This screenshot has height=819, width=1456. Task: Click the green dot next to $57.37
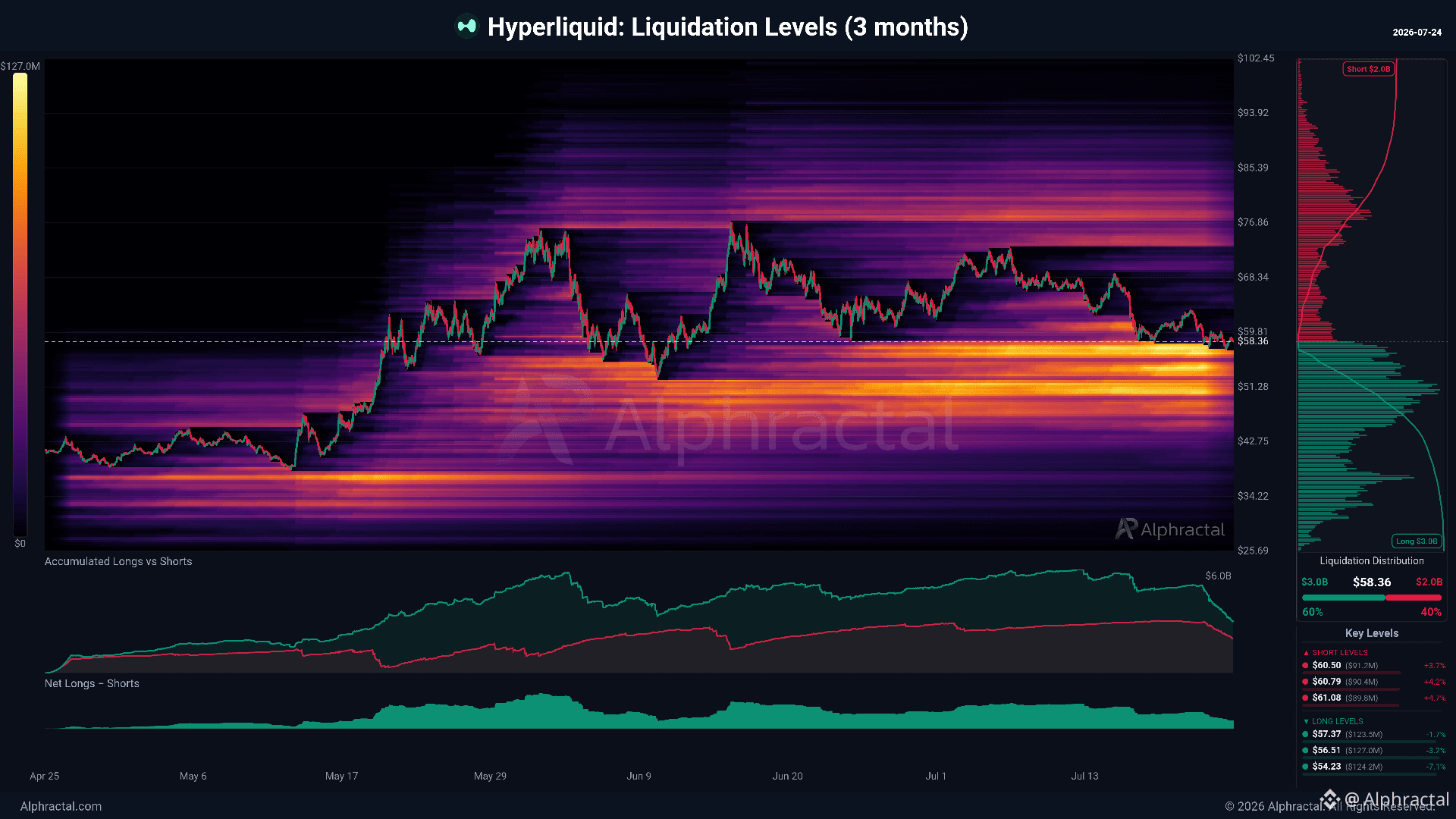point(1305,734)
